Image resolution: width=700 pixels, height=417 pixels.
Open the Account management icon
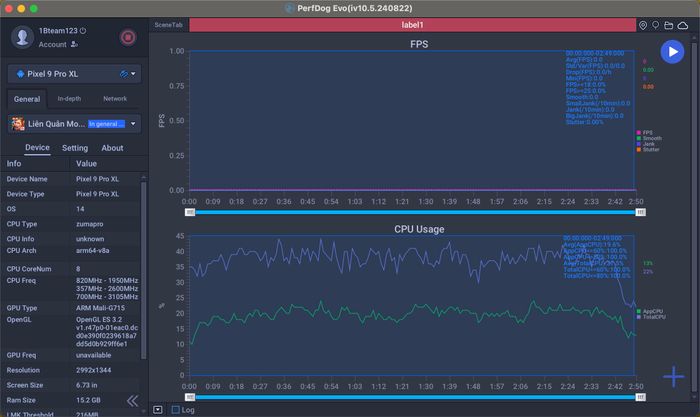point(74,44)
